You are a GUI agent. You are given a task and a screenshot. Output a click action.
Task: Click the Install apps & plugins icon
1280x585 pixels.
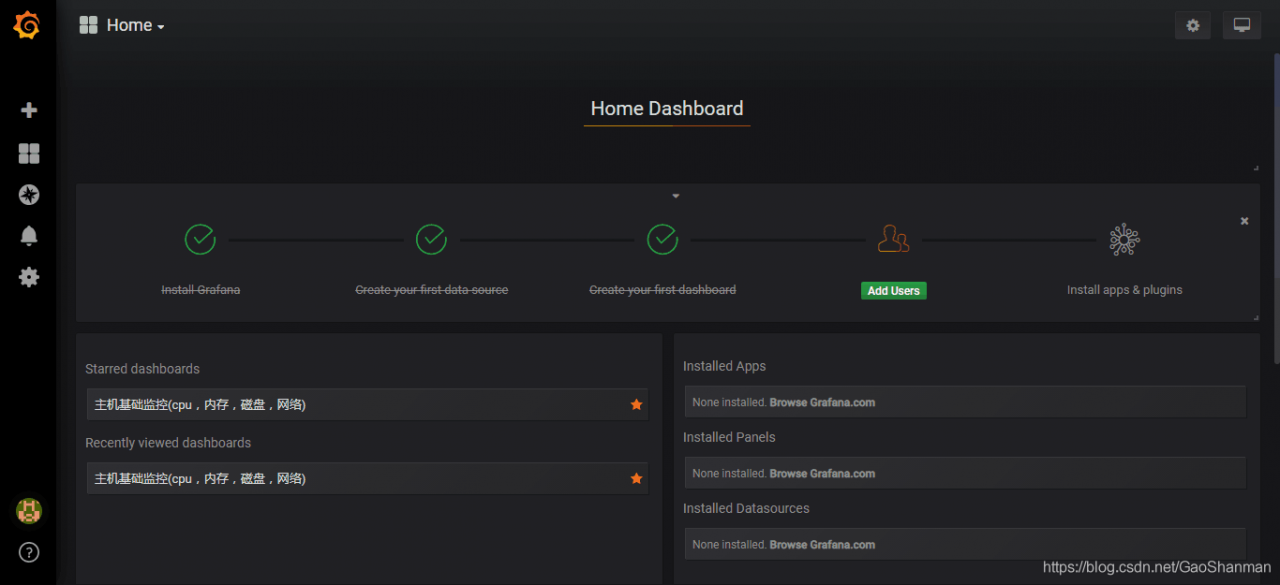point(1124,240)
